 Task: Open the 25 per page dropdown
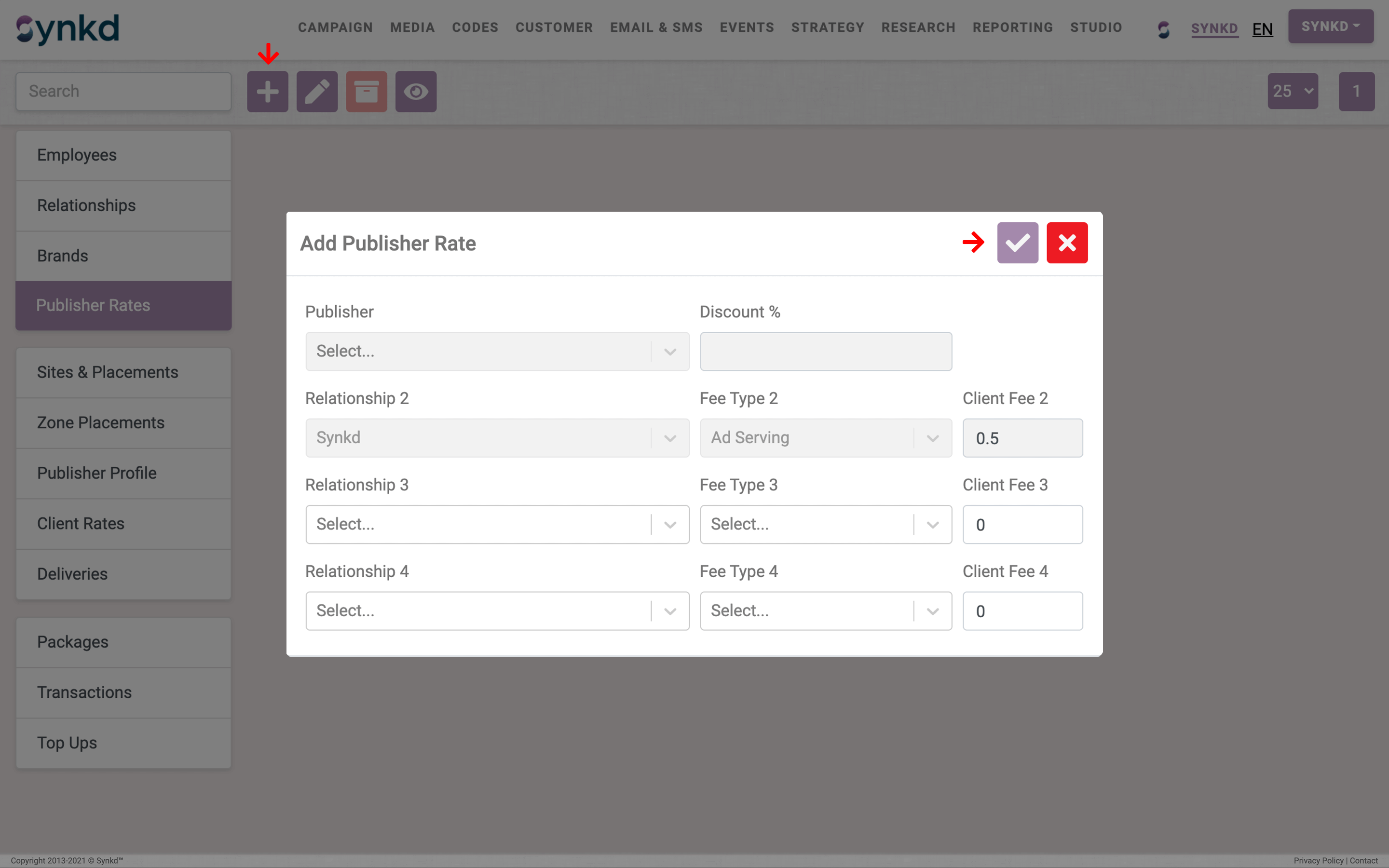pyautogui.click(x=1292, y=91)
